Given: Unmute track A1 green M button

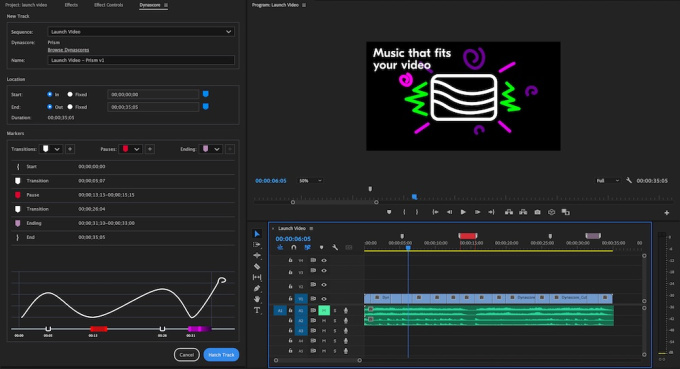Looking at the screenshot, I should click(324, 310).
